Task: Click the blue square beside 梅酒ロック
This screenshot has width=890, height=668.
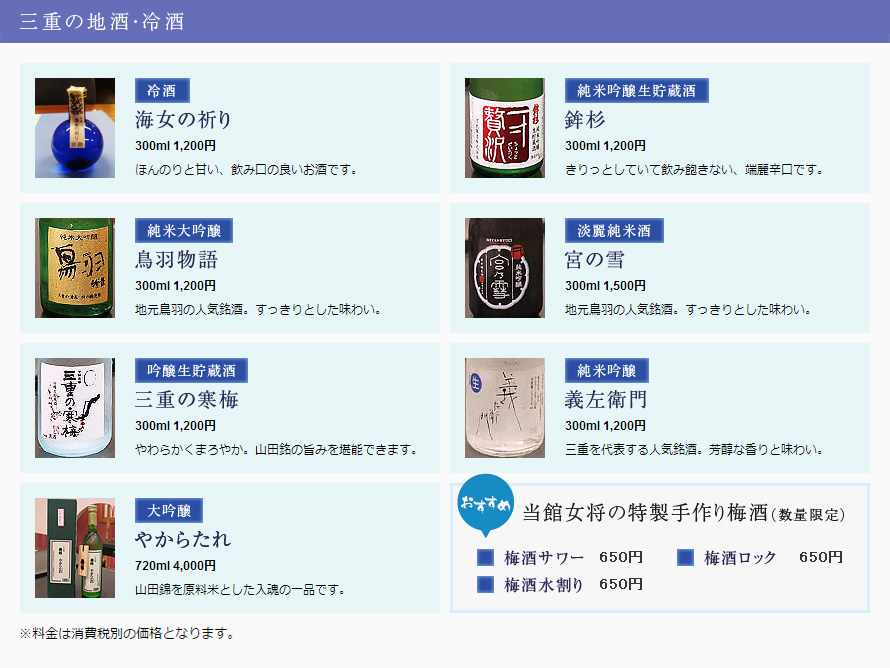Action: (x=686, y=557)
